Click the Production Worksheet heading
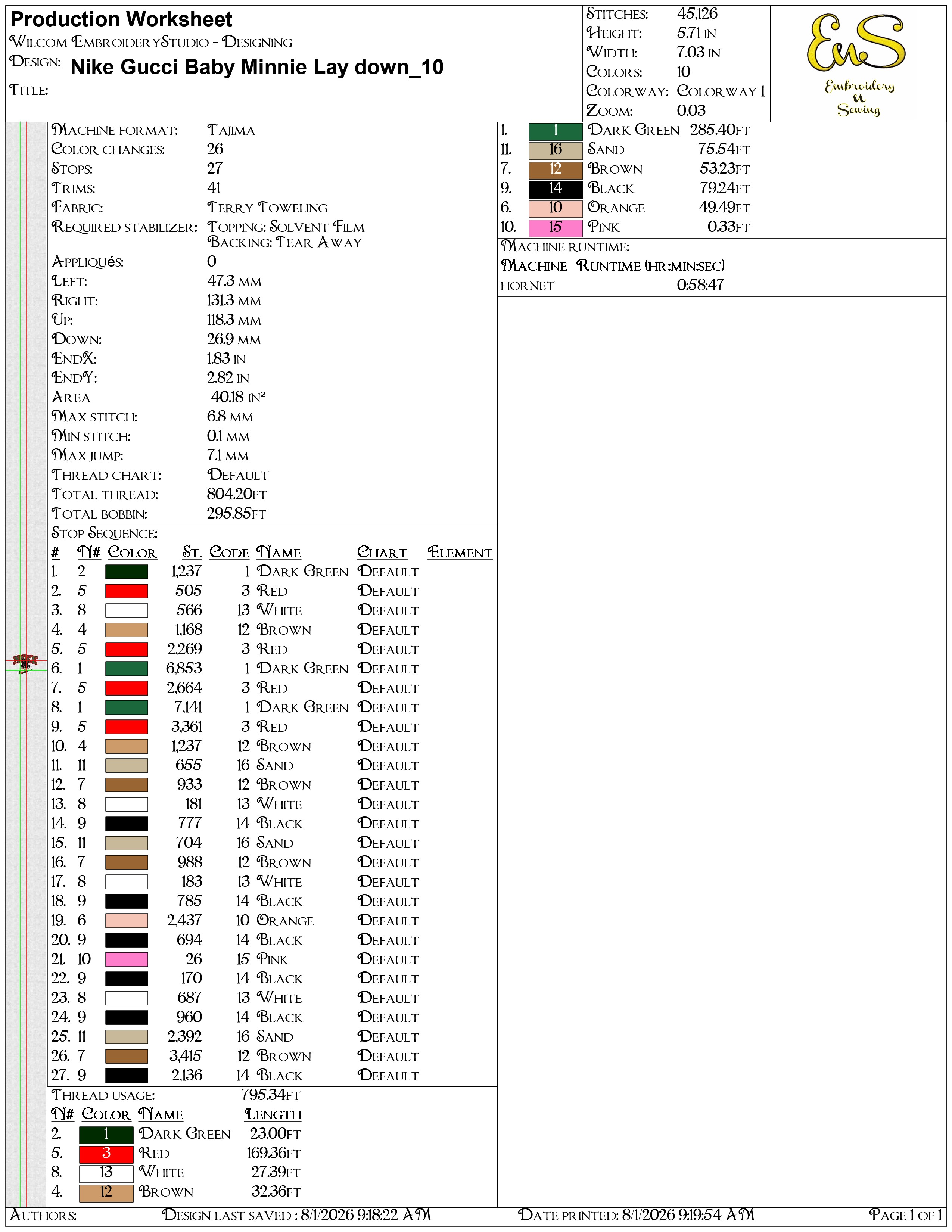This screenshot has width=952, height=1232. click(x=121, y=19)
